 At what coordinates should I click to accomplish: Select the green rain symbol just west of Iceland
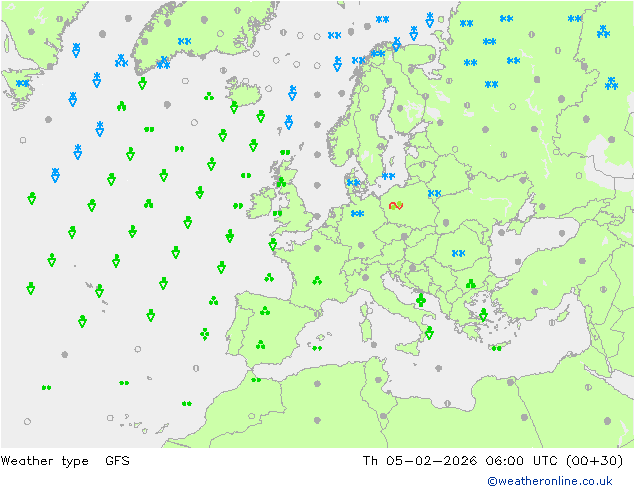click(209, 96)
